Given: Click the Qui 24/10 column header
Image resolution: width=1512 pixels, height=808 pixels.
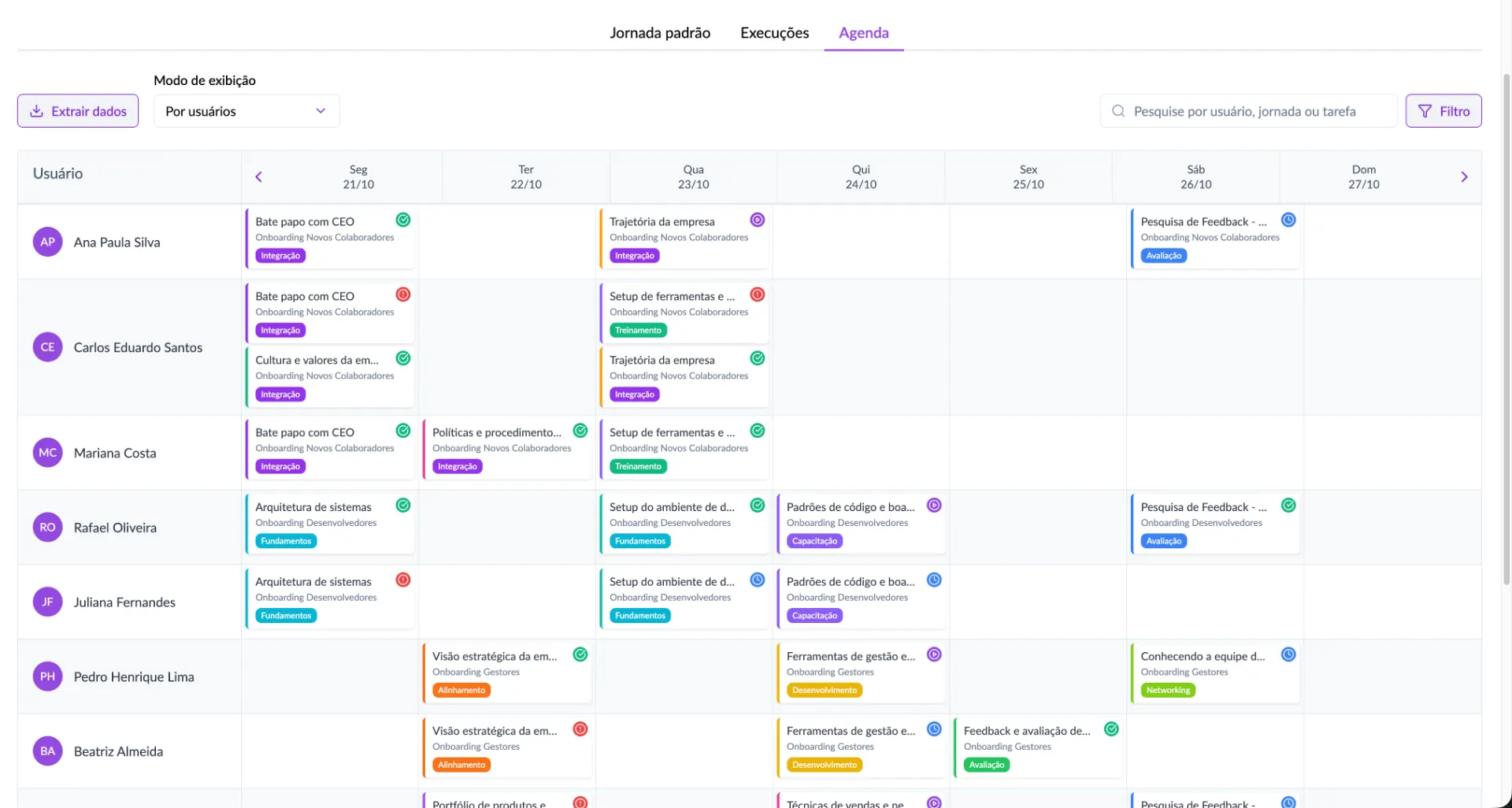Looking at the screenshot, I should [x=861, y=177].
